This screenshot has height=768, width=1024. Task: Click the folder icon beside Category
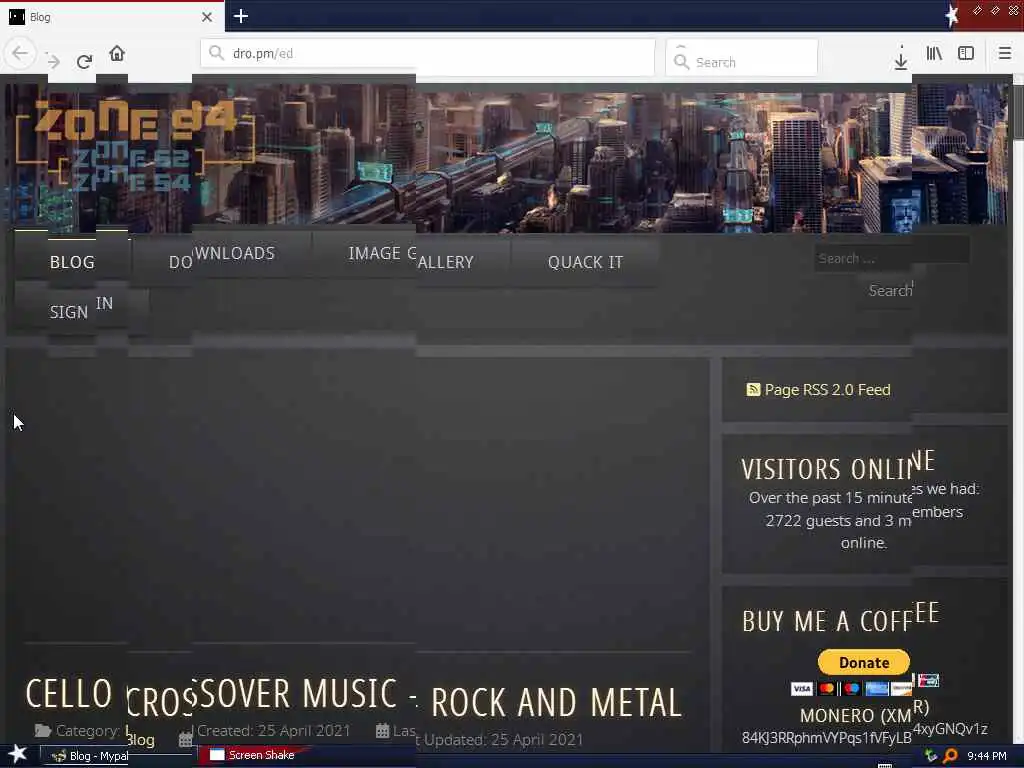pos(43,731)
